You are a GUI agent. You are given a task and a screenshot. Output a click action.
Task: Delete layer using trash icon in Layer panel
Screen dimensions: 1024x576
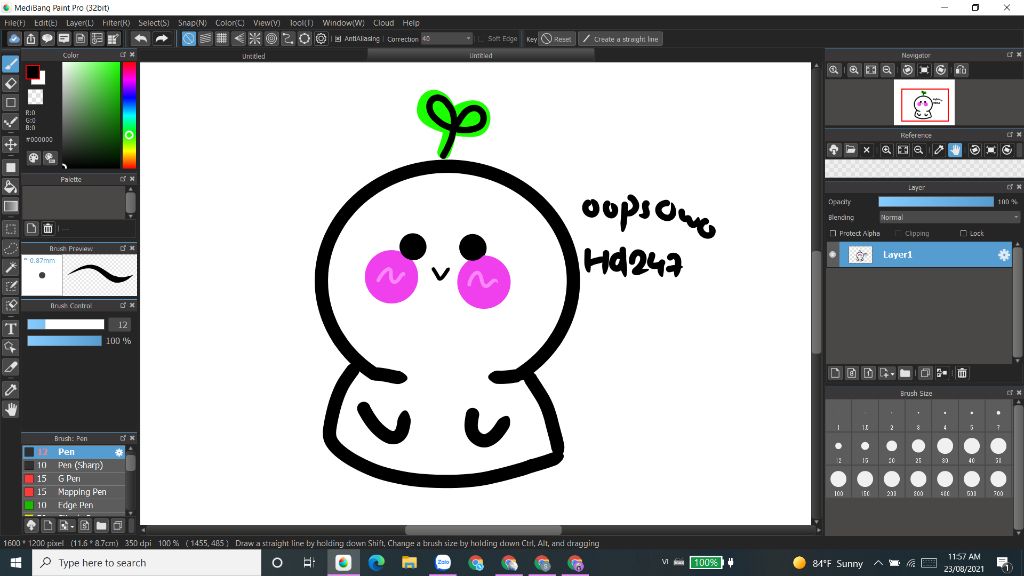962,373
